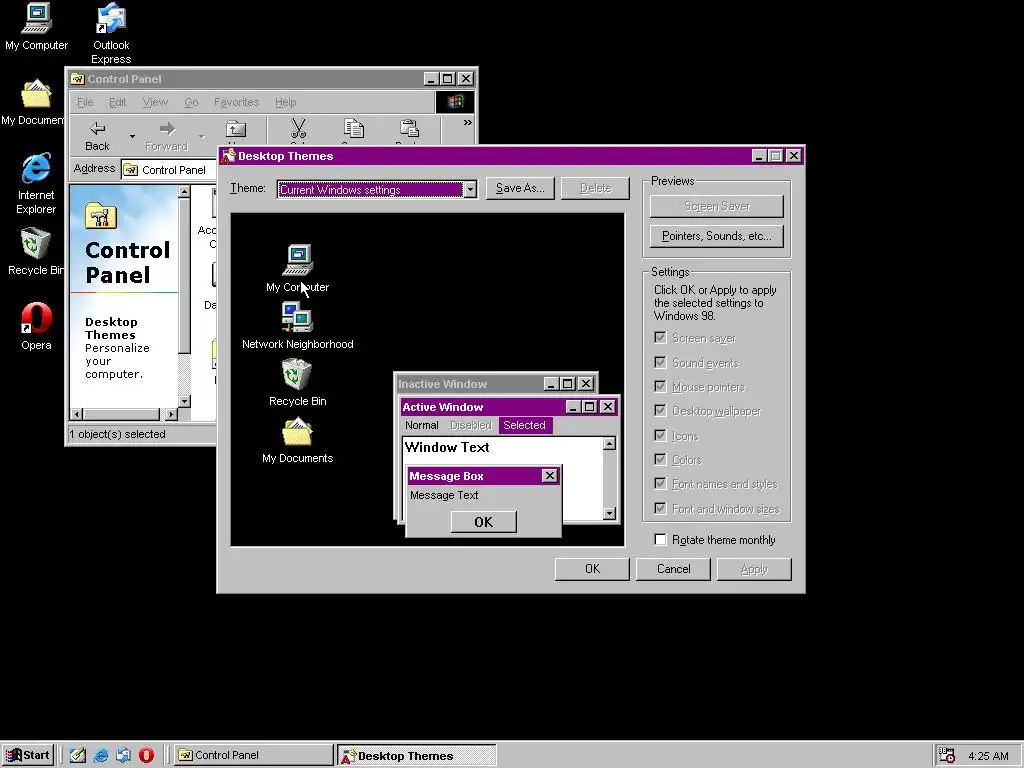Open the desktop Recycle Bin icon
Screen dimensions: 1024x768
[x=36, y=244]
